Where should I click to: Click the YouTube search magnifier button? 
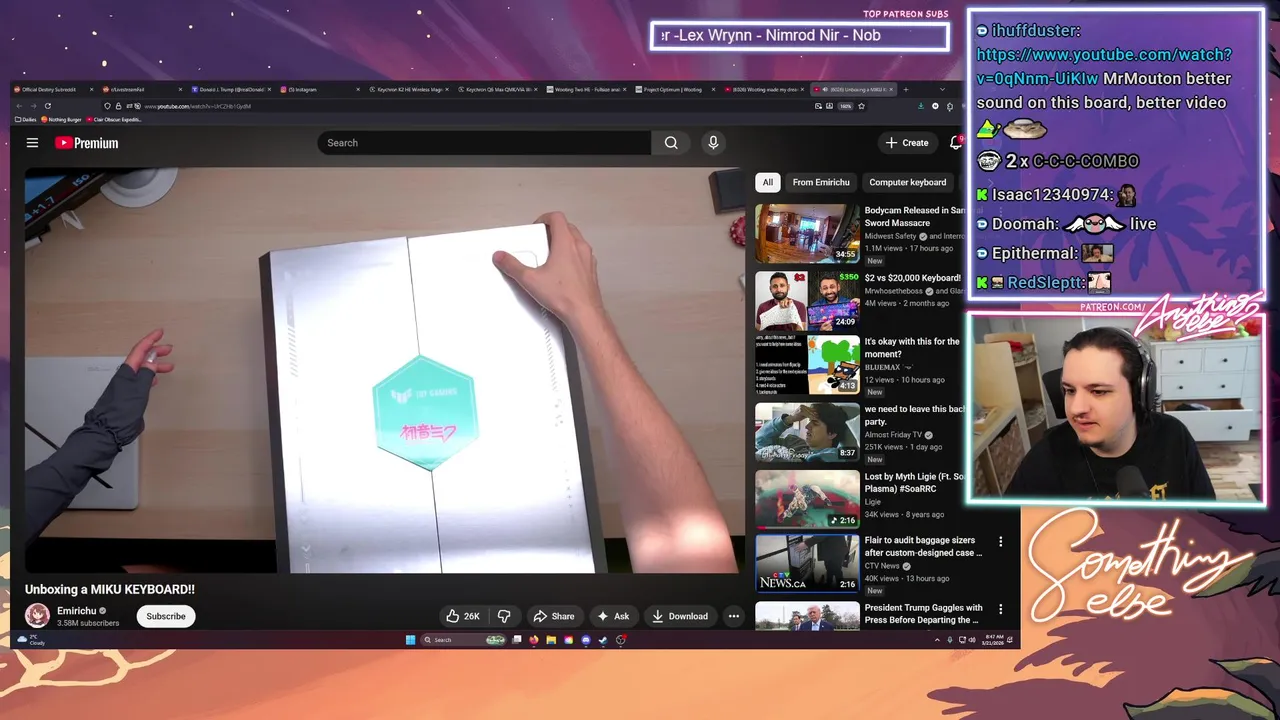(x=671, y=143)
